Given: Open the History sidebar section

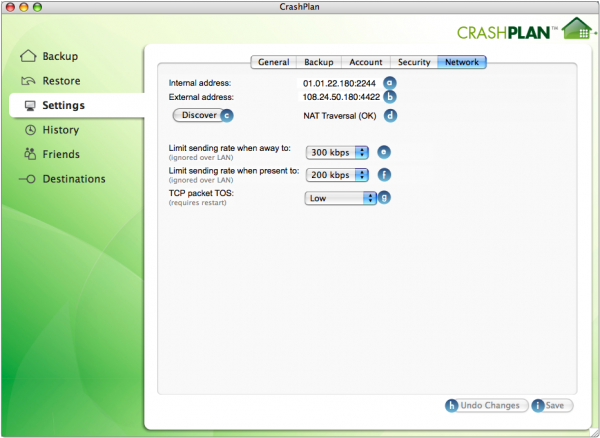Looking at the screenshot, I should click(52, 130).
